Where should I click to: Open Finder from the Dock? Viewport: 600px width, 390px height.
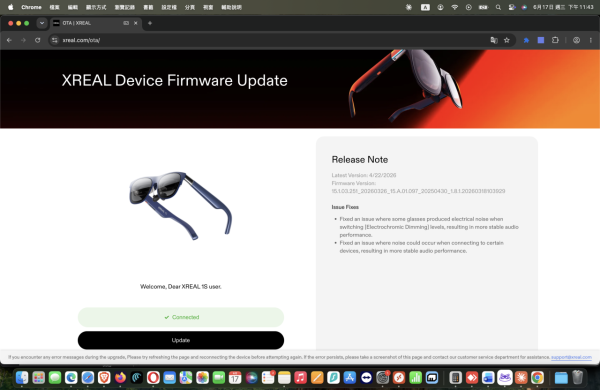click(22, 378)
